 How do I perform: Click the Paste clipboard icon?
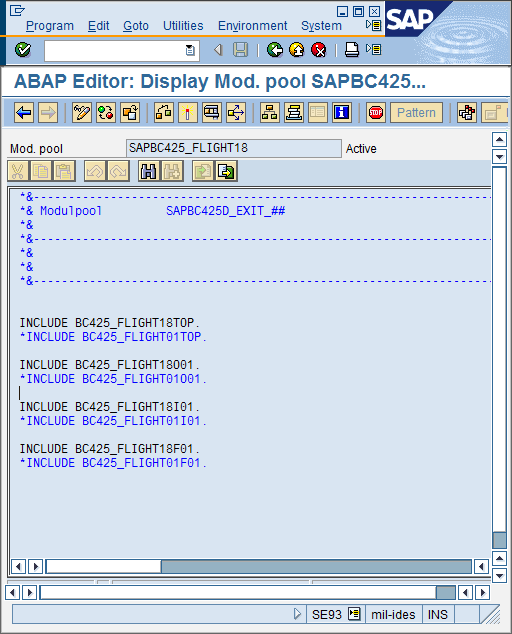point(64,171)
